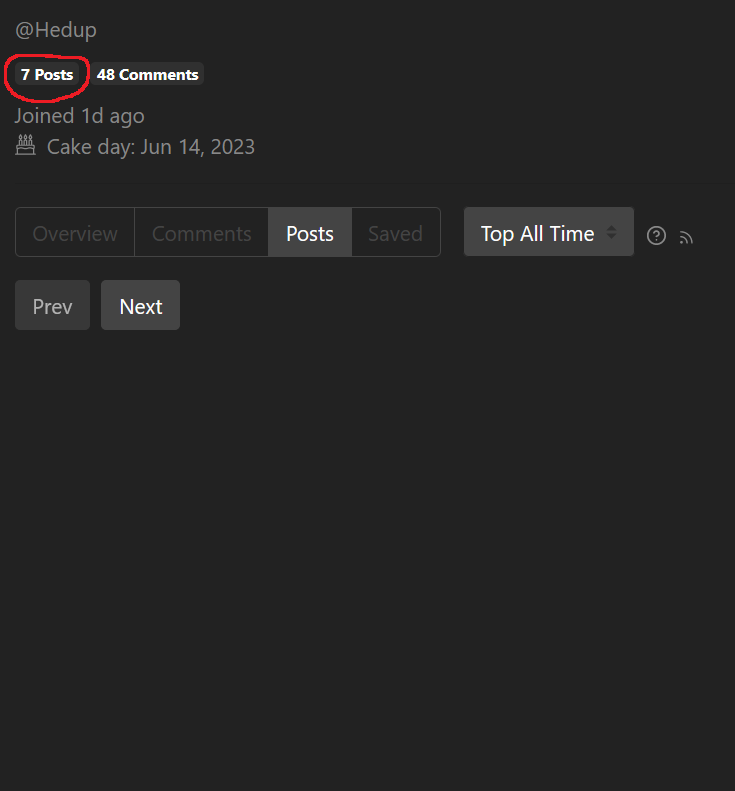This screenshot has height=791, width=735.
Task: Expand the Top All Time sort dropdown
Action: (x=549, y=232)
